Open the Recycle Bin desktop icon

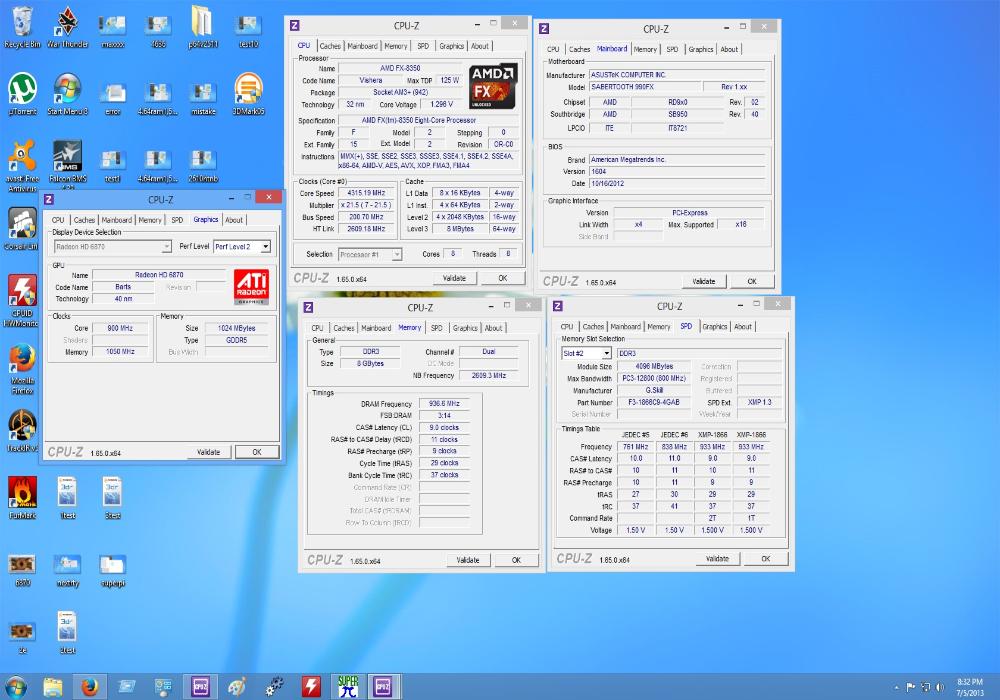point(22,27)
